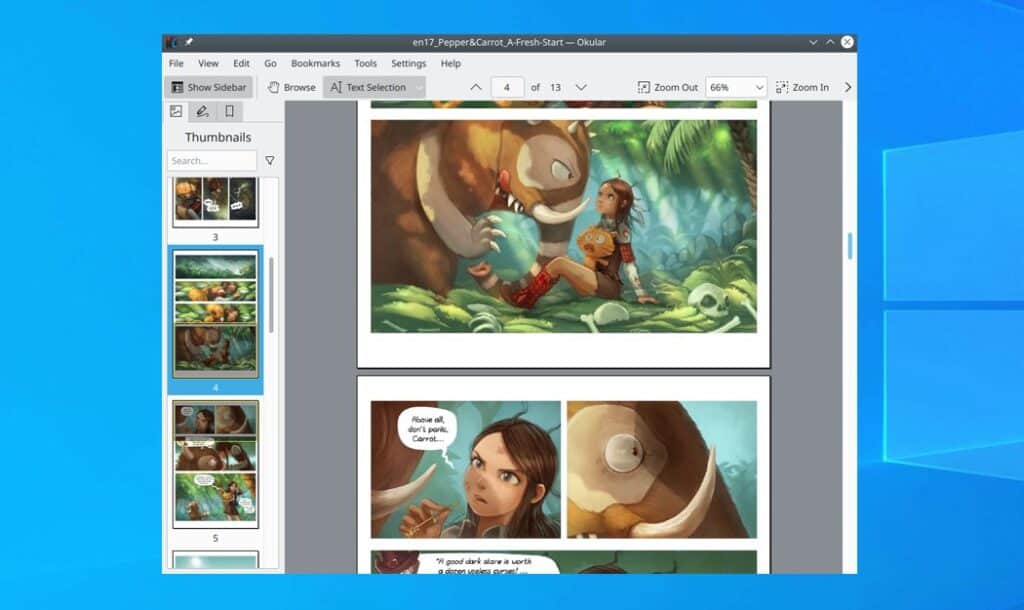Click the current page number field

[x=507, y=87]
